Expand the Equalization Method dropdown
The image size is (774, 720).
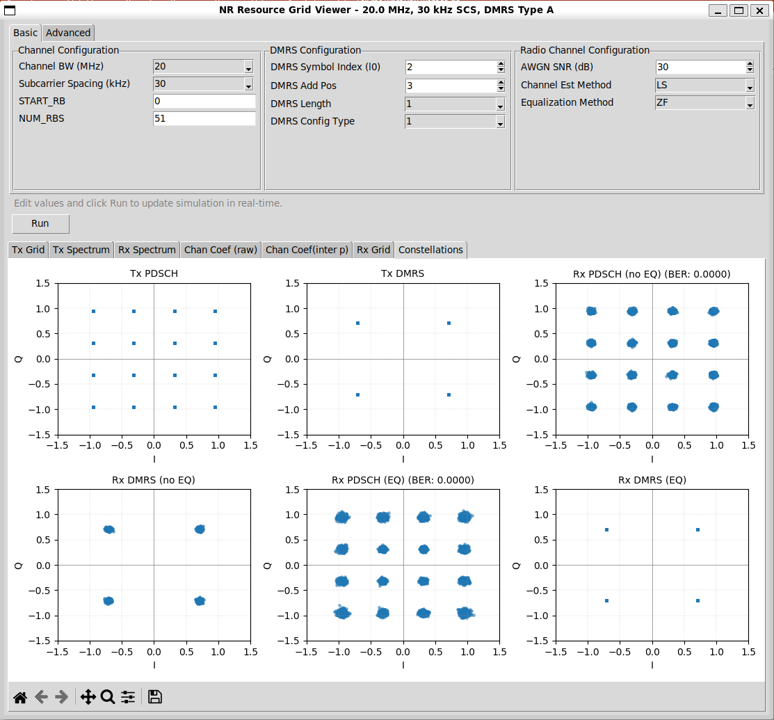tap(749, 103)
